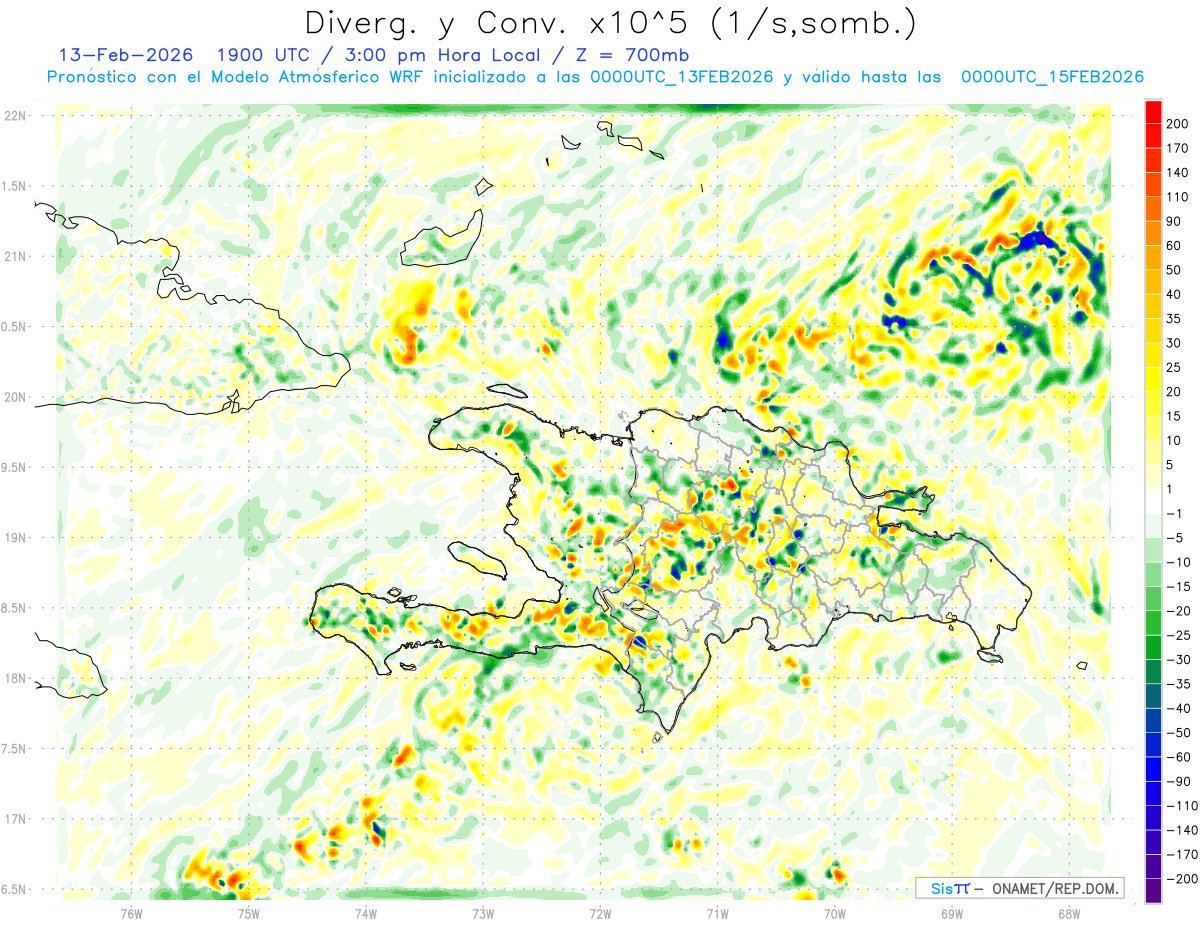Click the '75W' longitude label
This screenshot has width=1200, height=927.
click(248, 912)
